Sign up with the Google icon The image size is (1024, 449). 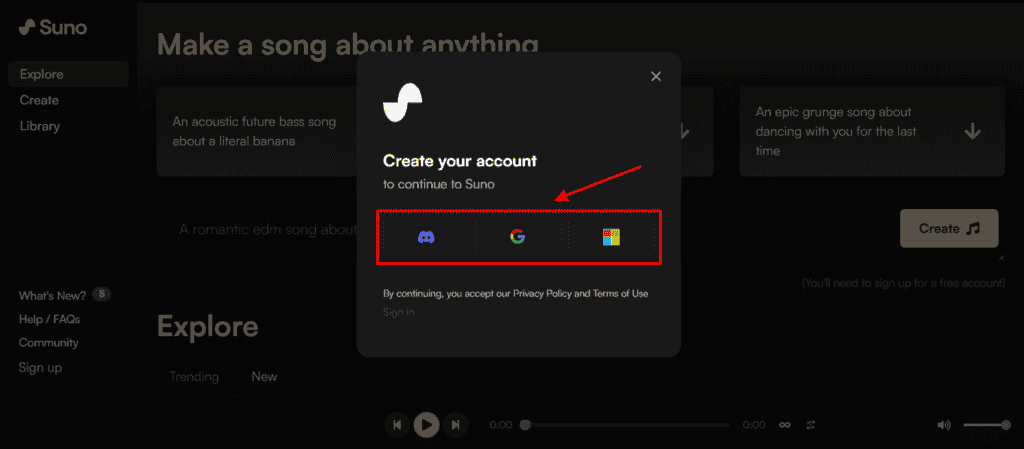point(518,237)
